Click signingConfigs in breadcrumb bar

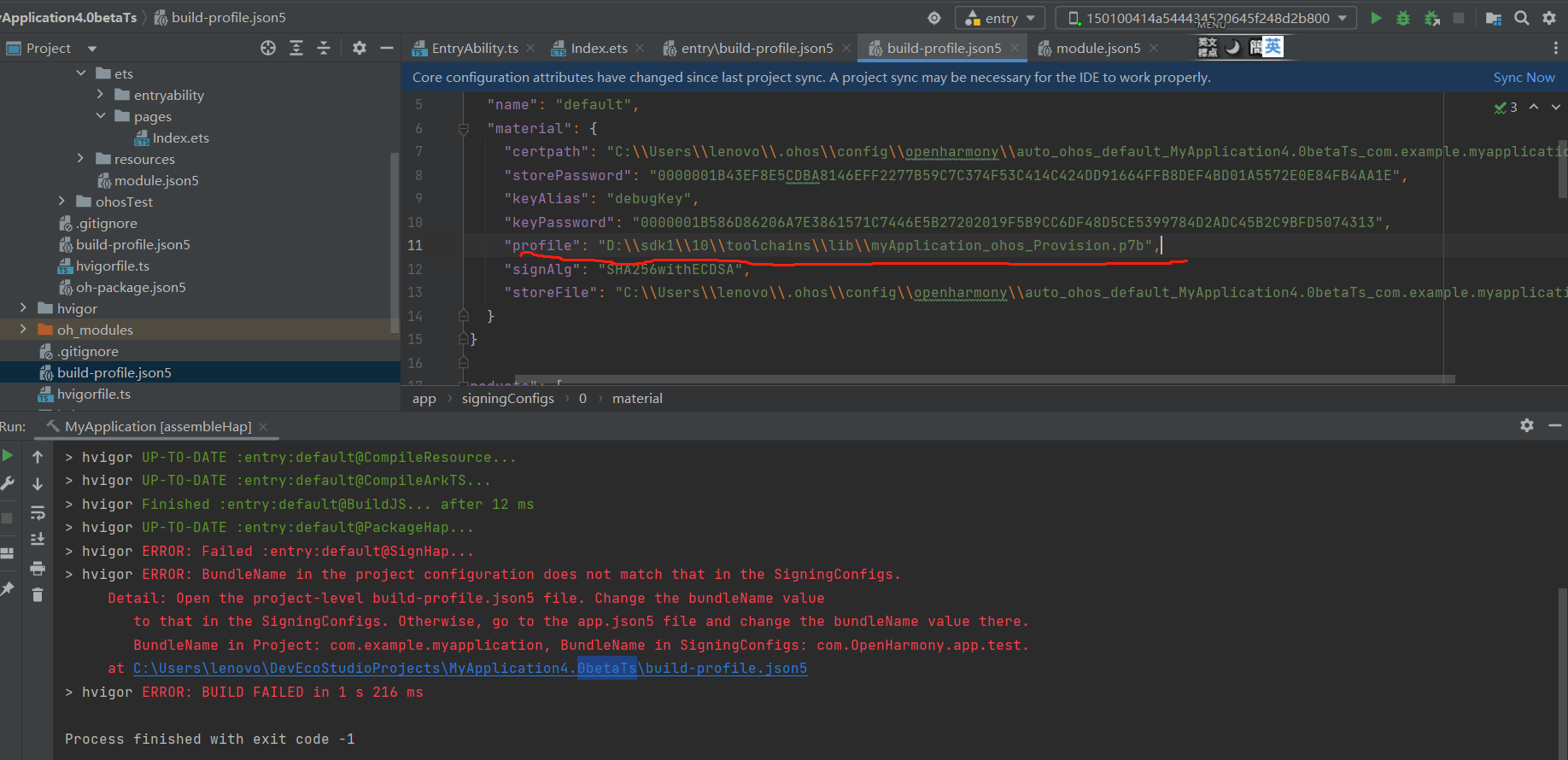coord(508,399)
